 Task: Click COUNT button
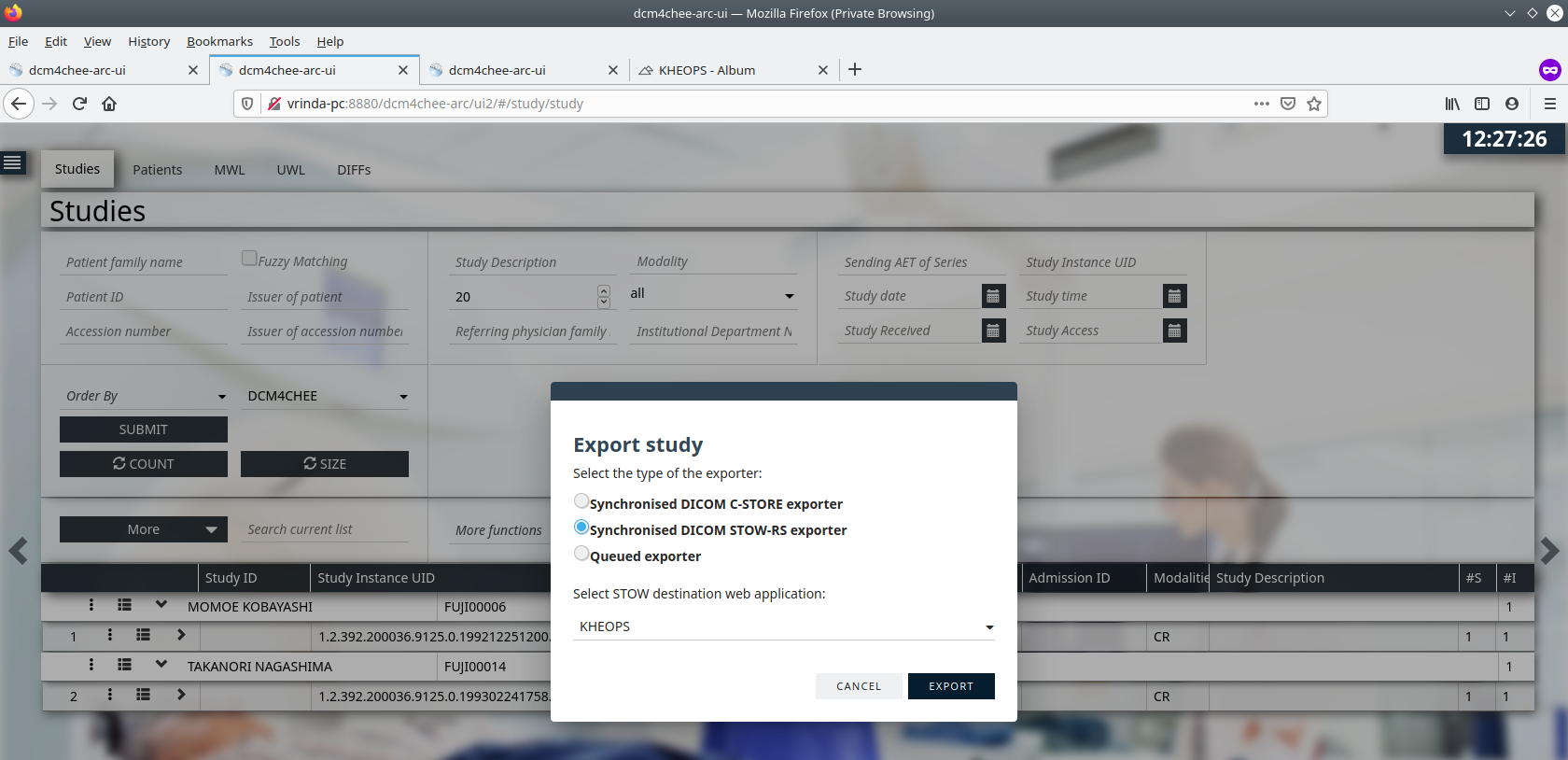point(144,464)
